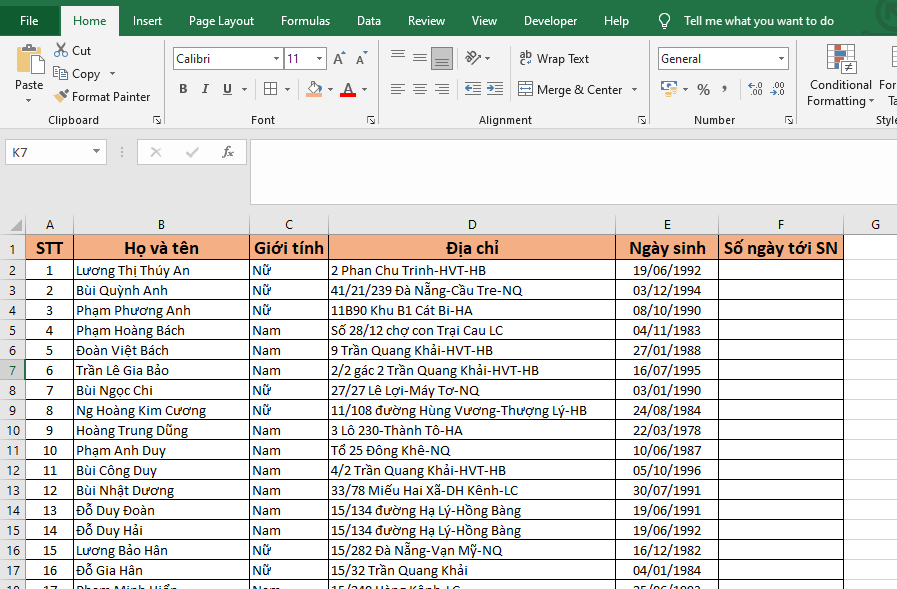Click the Insert Function fx icon

click(x=228, y=152)
